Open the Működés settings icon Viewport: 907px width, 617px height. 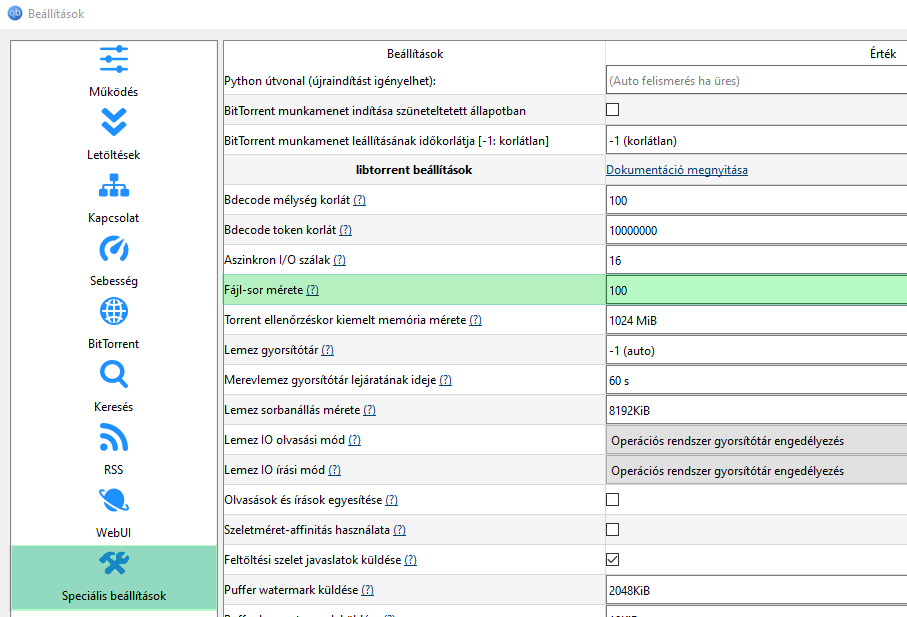(x=113, y=59)
